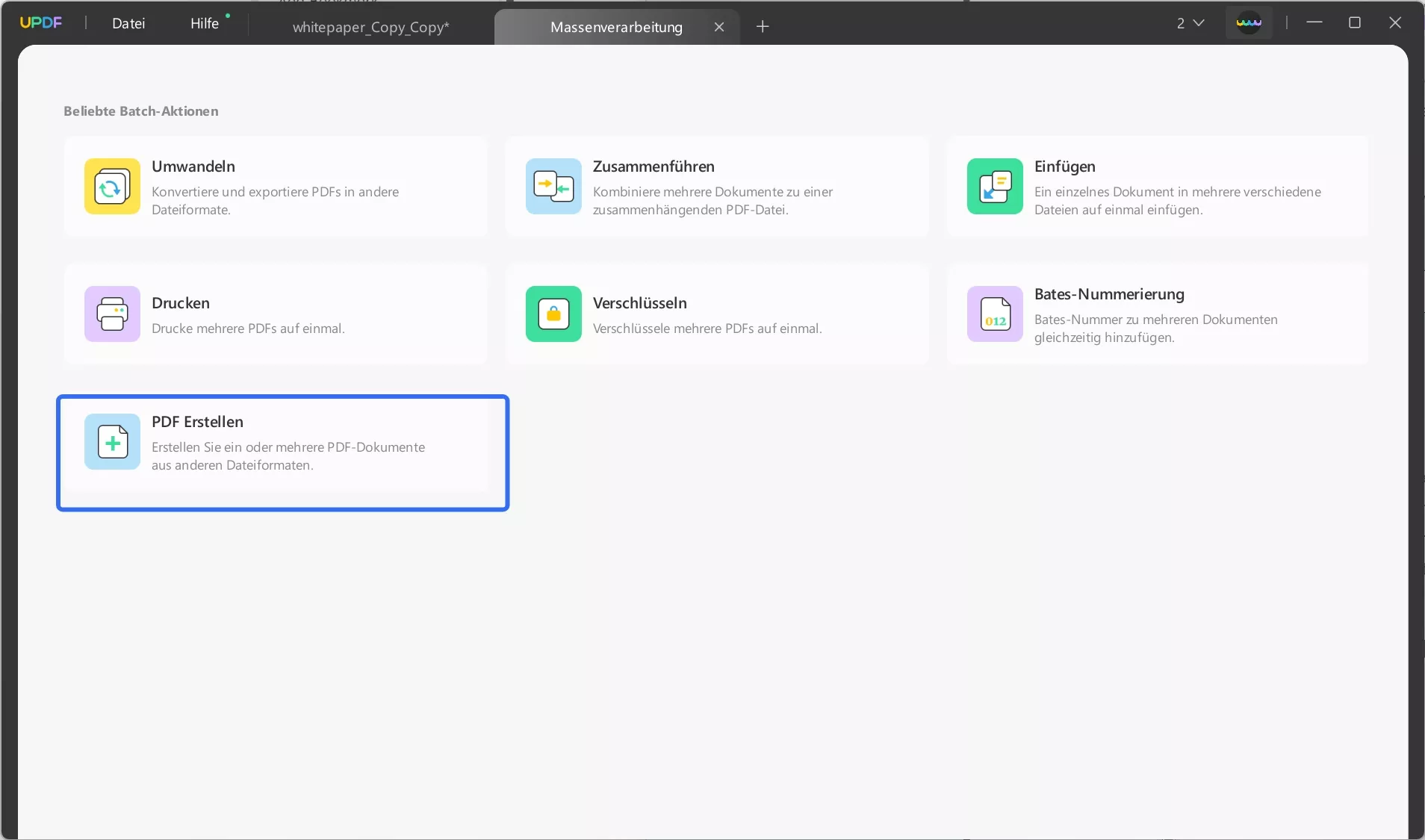Click the UPDF logo
Screen dimensions: 1425x840
tap(41, 22)
